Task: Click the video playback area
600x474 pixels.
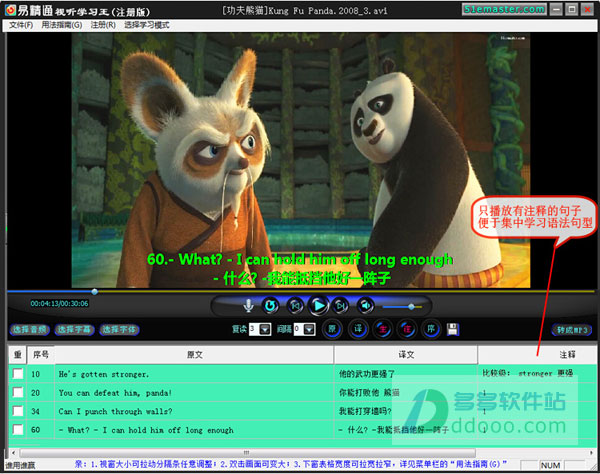Action: tap(301, 160)
